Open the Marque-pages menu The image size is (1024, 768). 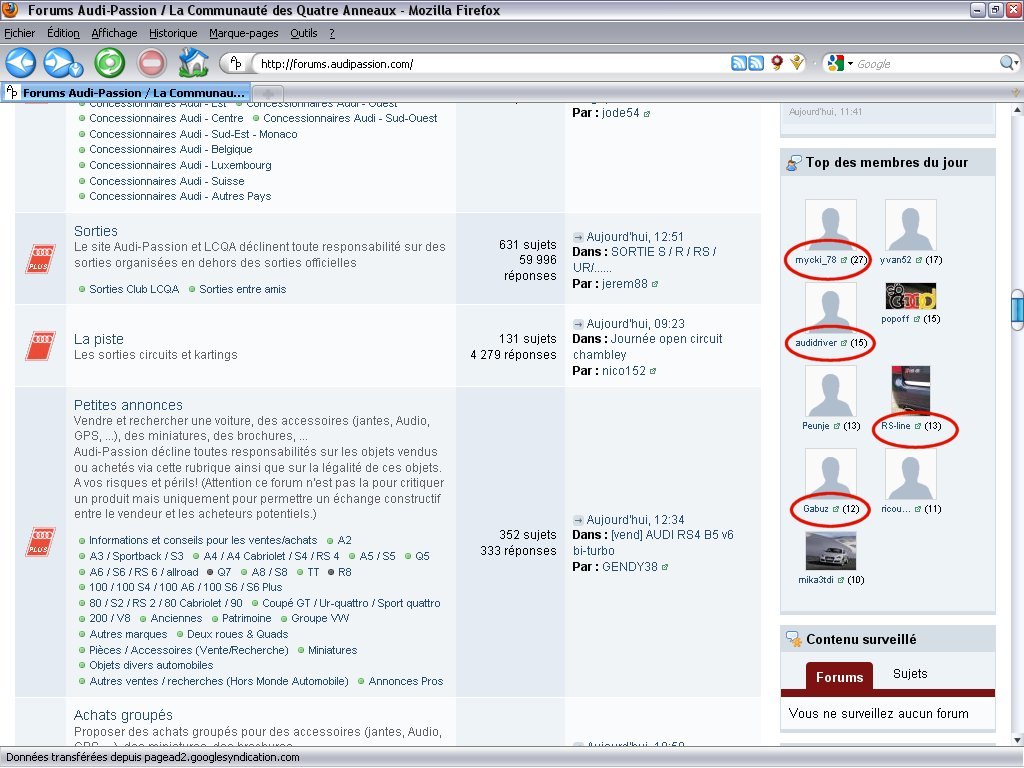point(244,33)
